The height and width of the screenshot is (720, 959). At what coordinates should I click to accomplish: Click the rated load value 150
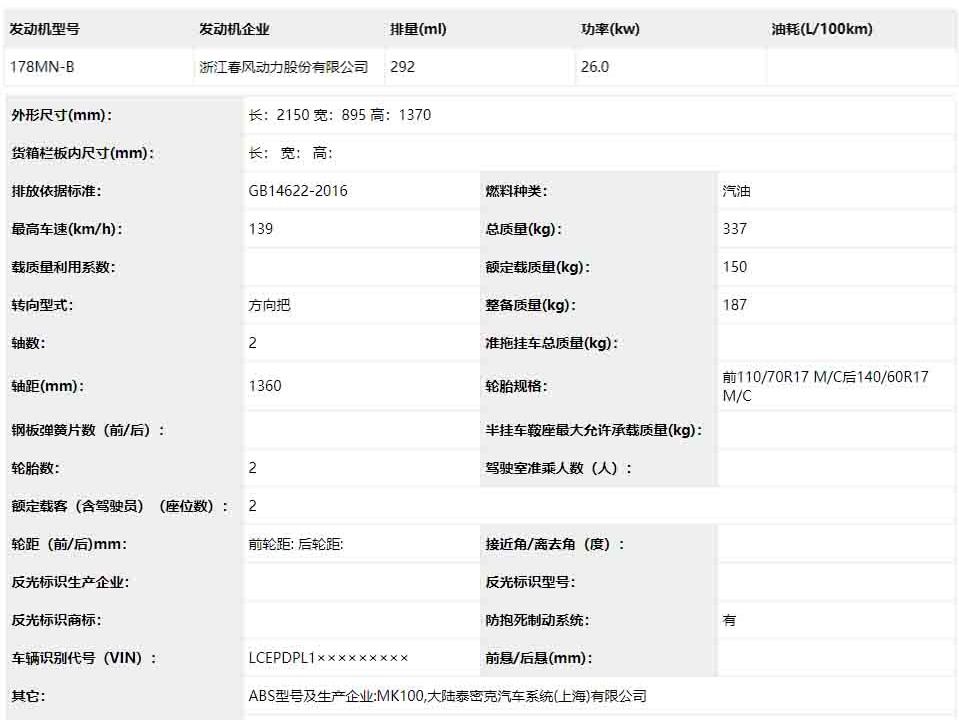click(x=735, y=267)
